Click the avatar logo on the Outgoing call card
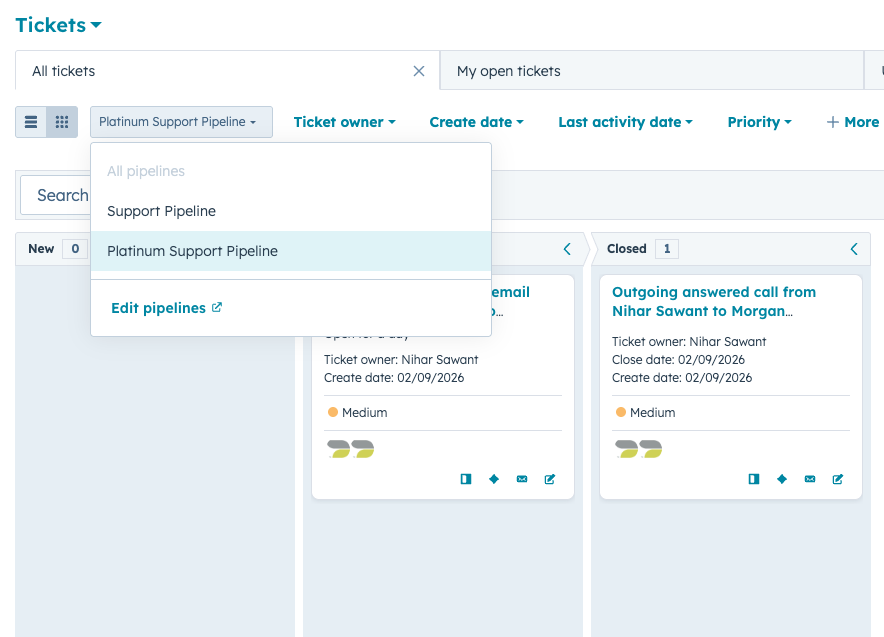Screen dimensions: 884x637 [638, 448]
